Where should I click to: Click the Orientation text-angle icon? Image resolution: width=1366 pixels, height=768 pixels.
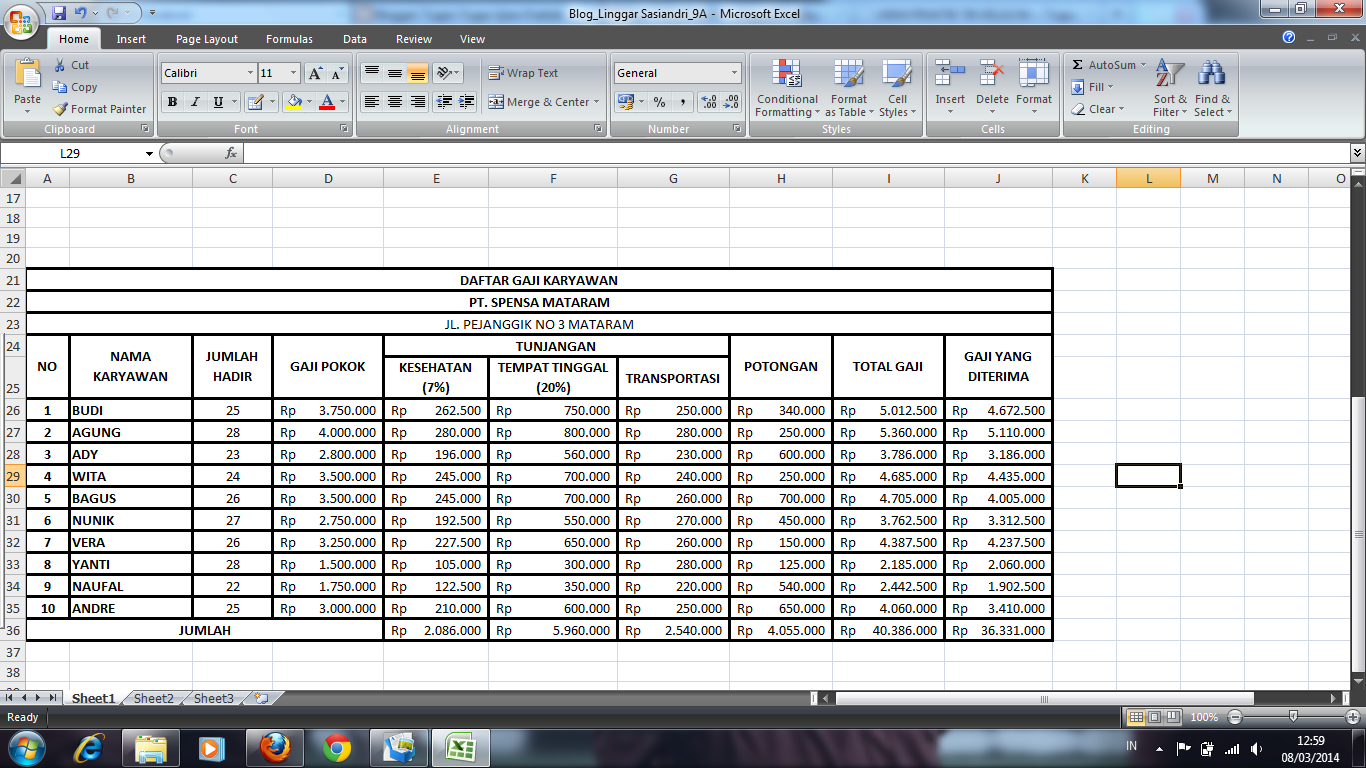tap(446, 73)
